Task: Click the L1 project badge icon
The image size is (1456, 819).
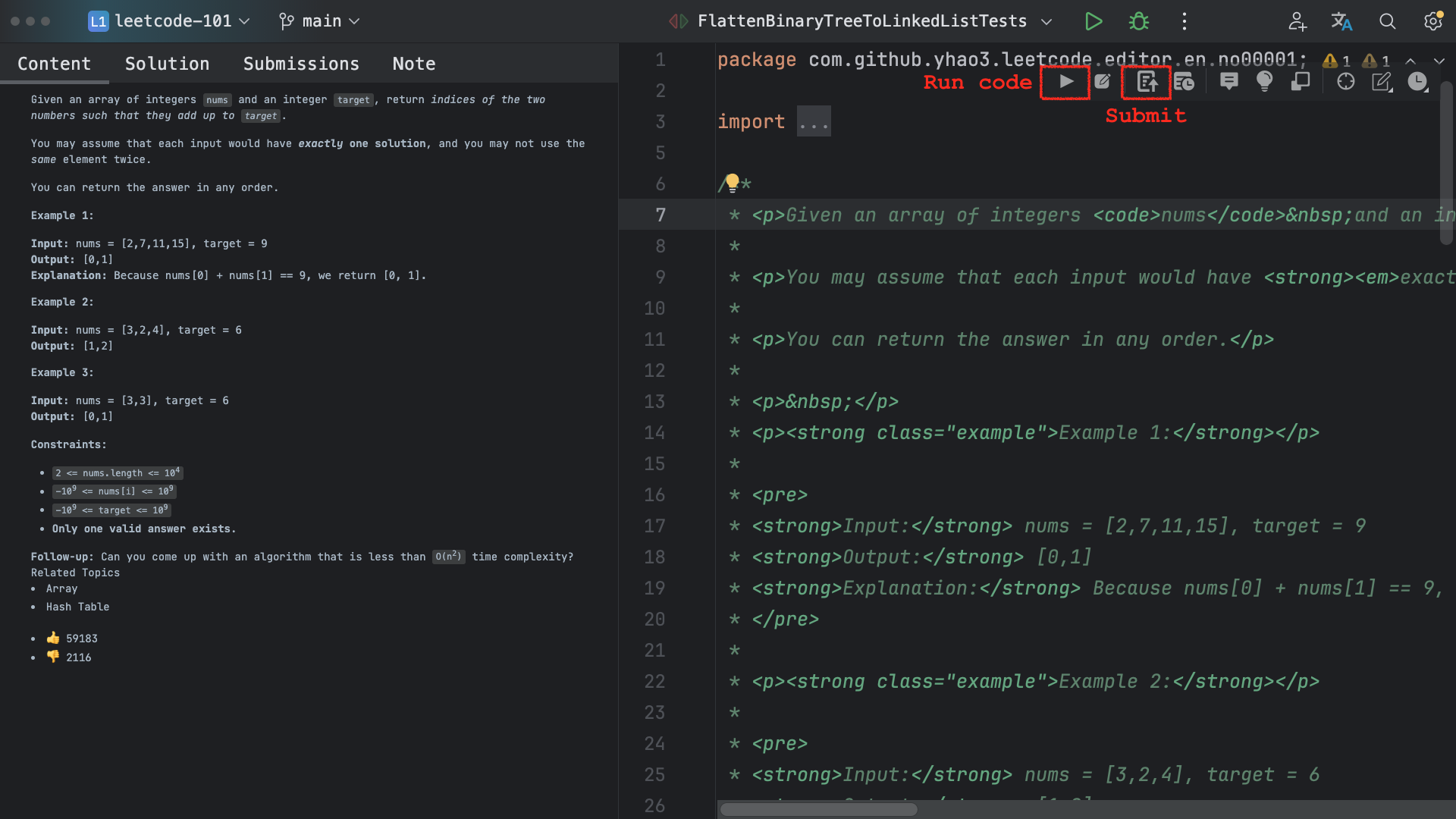Action: pos(98,21)
